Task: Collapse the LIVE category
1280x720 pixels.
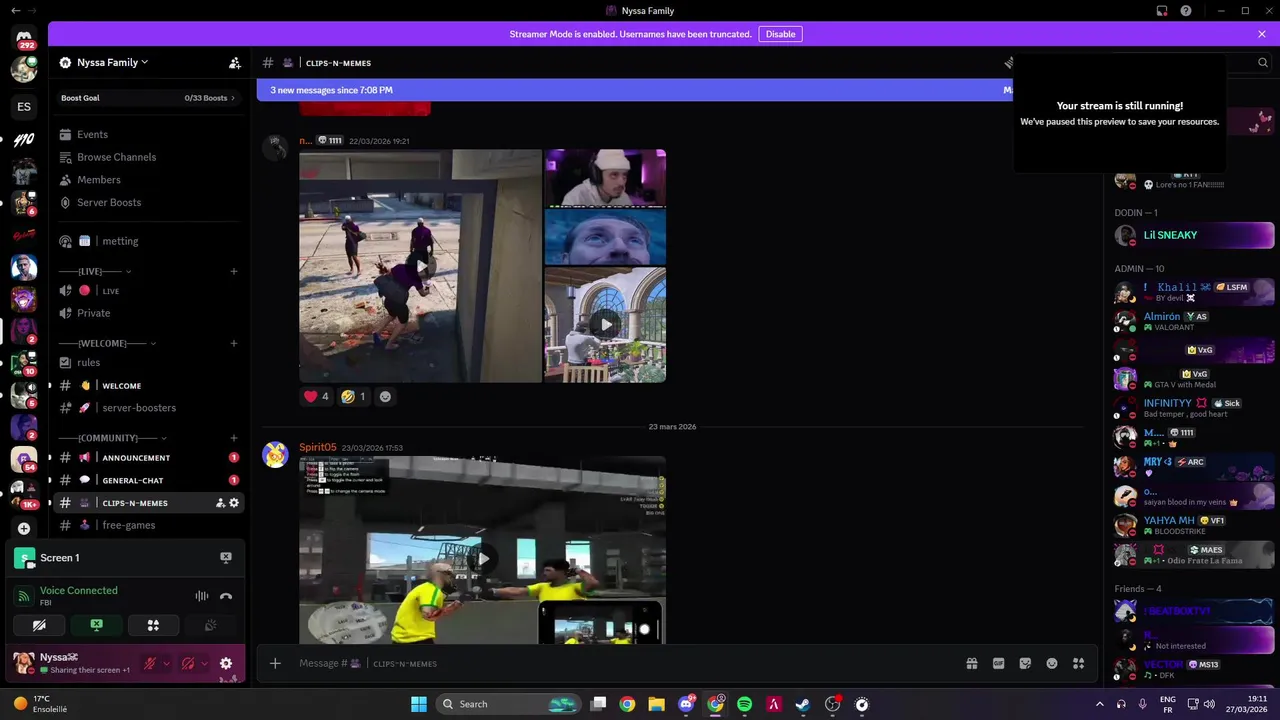Action: pyautogui.click(x=94, y=271)
